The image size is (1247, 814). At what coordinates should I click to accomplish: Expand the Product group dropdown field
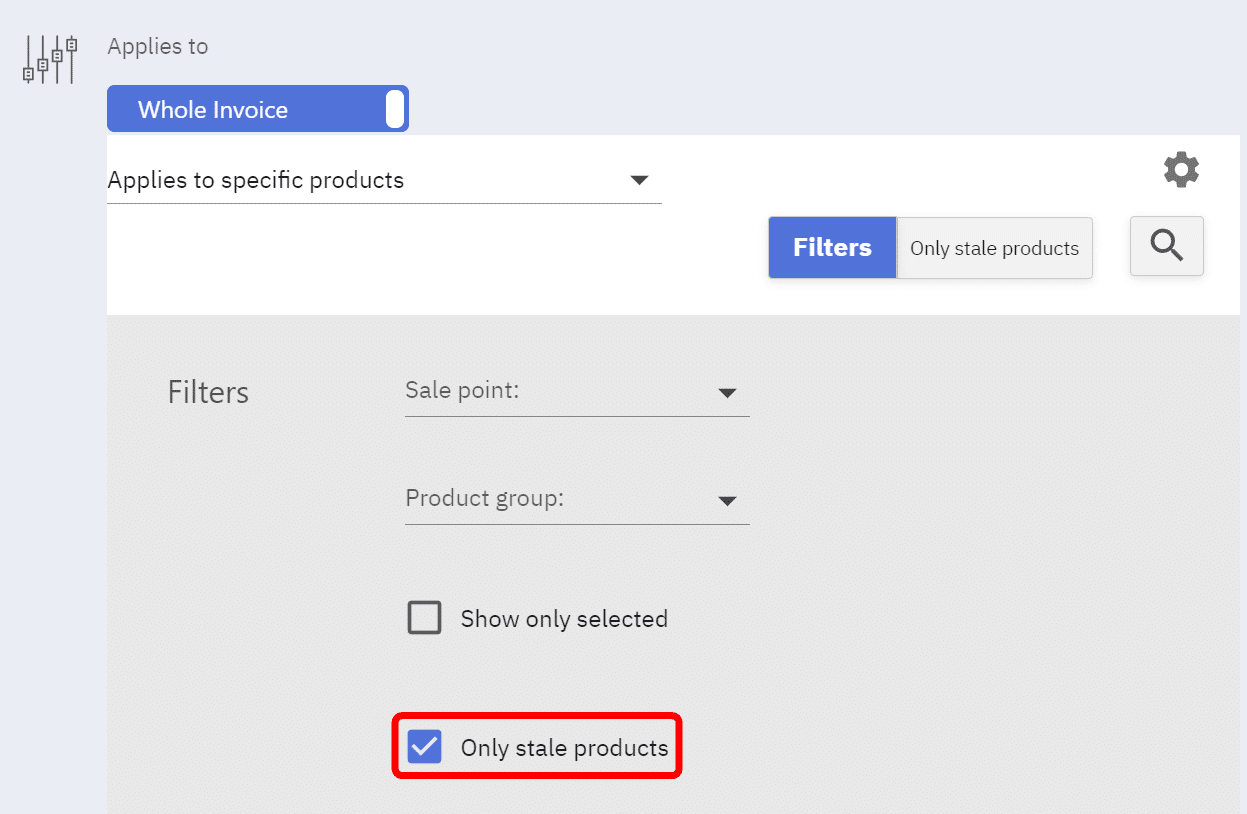[576, 499]
